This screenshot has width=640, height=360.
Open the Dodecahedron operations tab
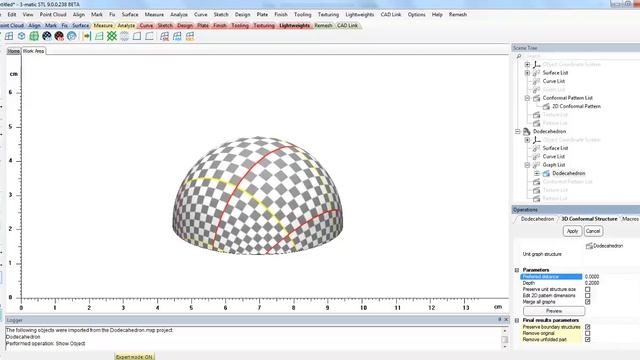[x=537, y=219]
